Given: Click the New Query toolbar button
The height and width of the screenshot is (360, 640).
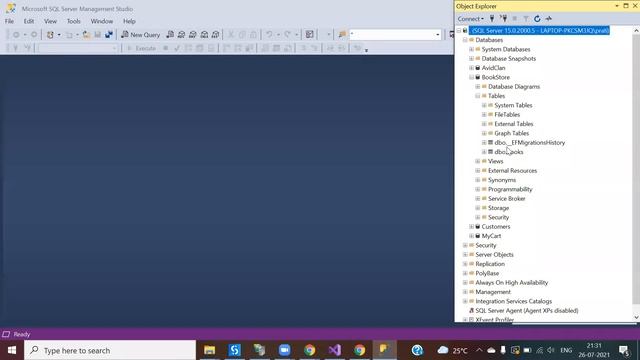Looking at the screenshot, I should click(140, 35).
